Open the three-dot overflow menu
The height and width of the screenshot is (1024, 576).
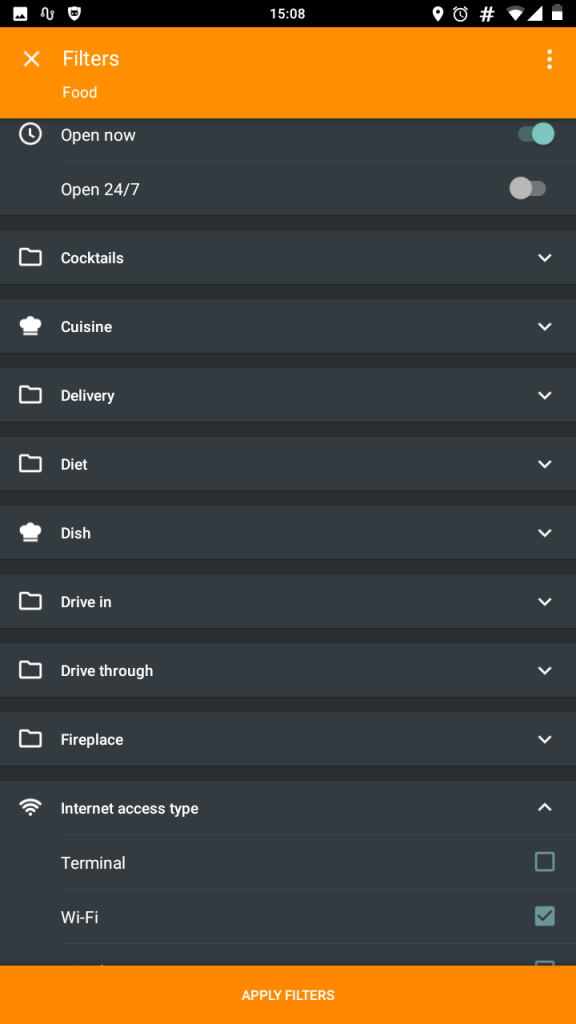pyautogui.click(x=549, y=59)
